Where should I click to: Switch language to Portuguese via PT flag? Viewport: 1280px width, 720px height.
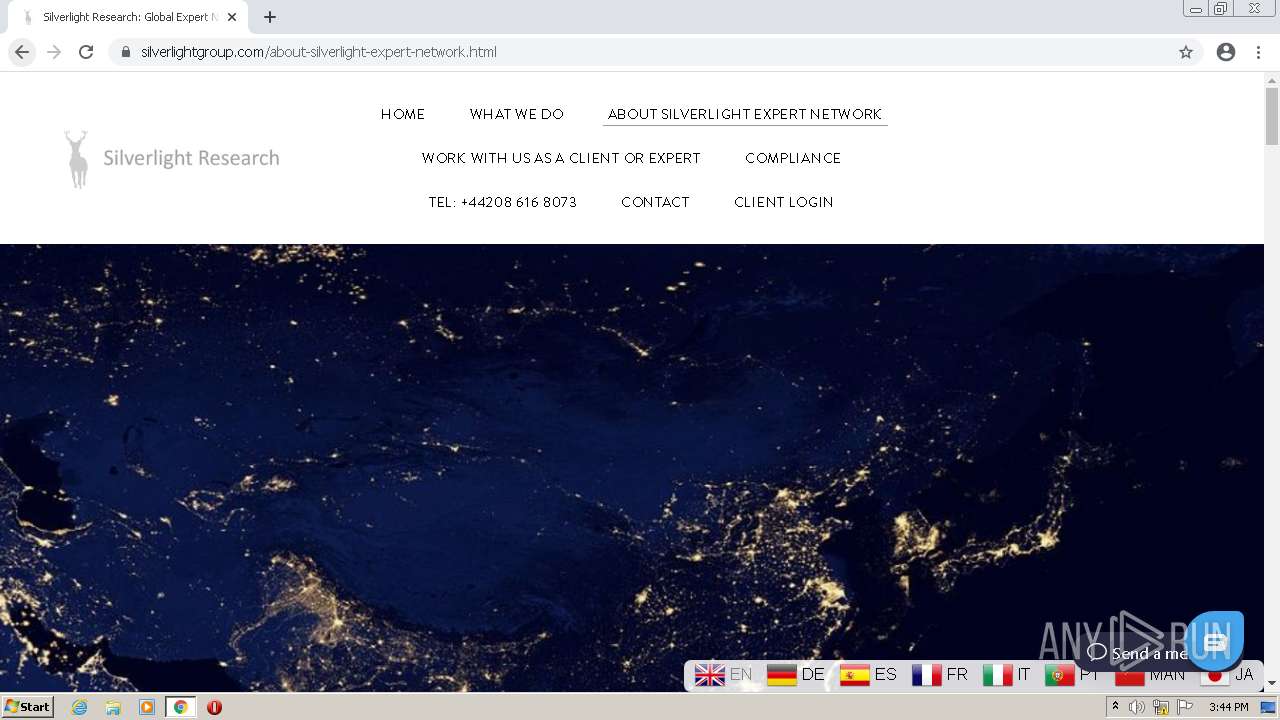tap(1072, 675)
